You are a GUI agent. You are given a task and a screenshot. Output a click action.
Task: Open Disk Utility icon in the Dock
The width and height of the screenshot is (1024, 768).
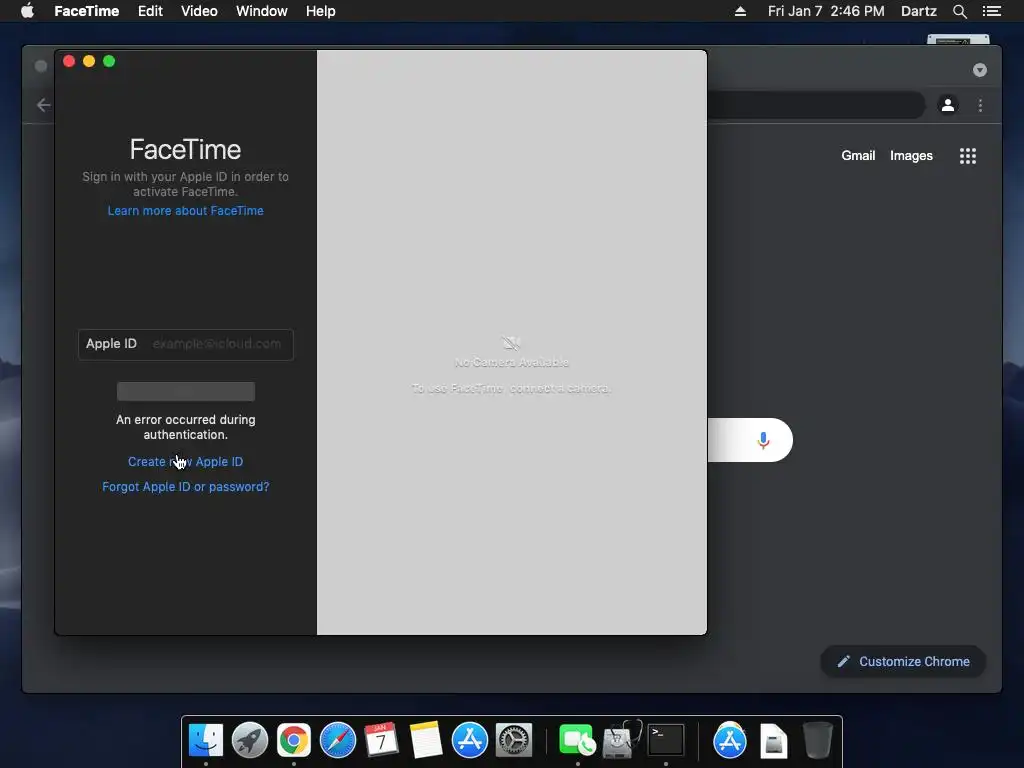pos(622,741)
